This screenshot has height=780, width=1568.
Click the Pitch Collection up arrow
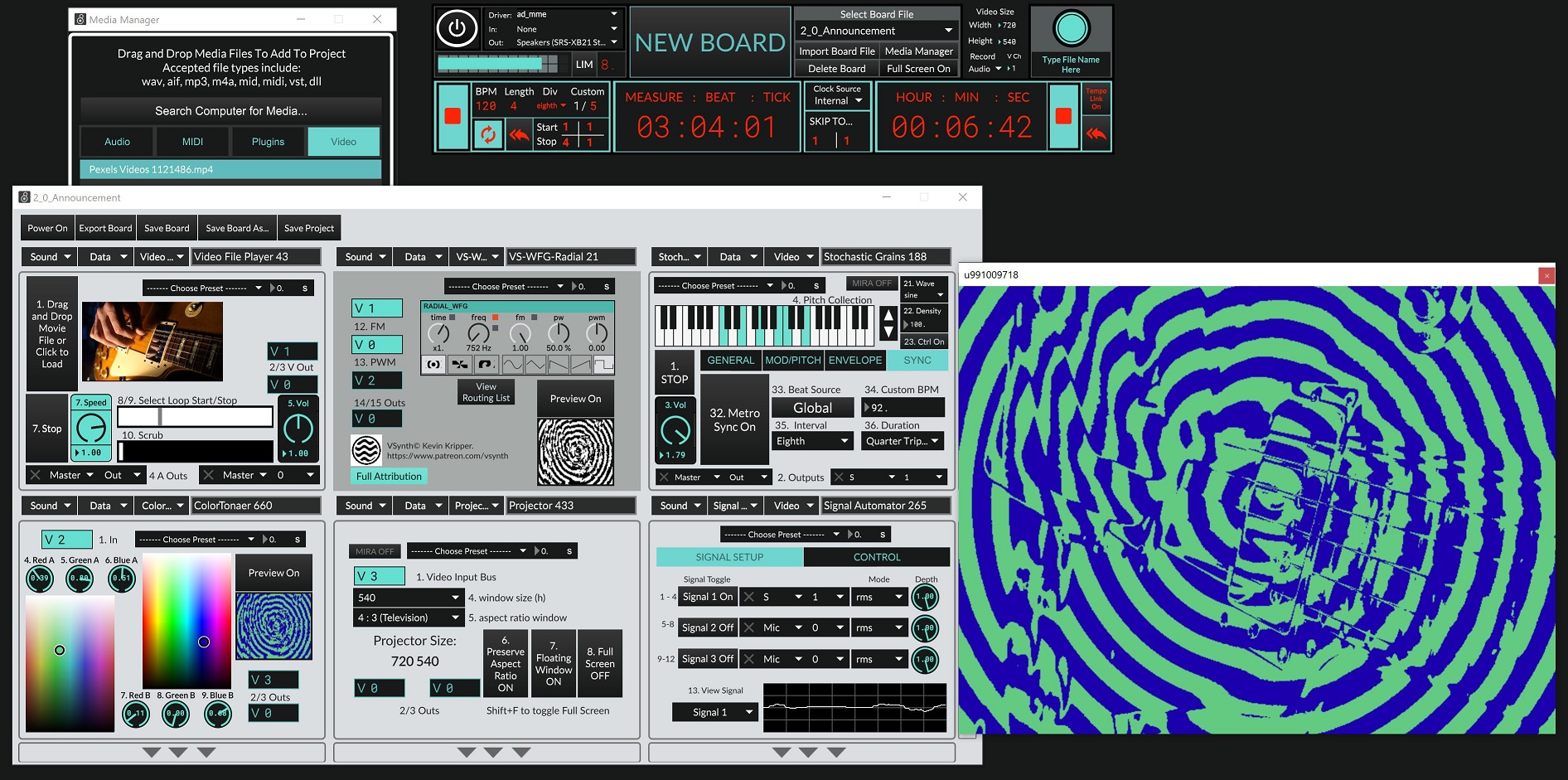click(x=888, y=315)
